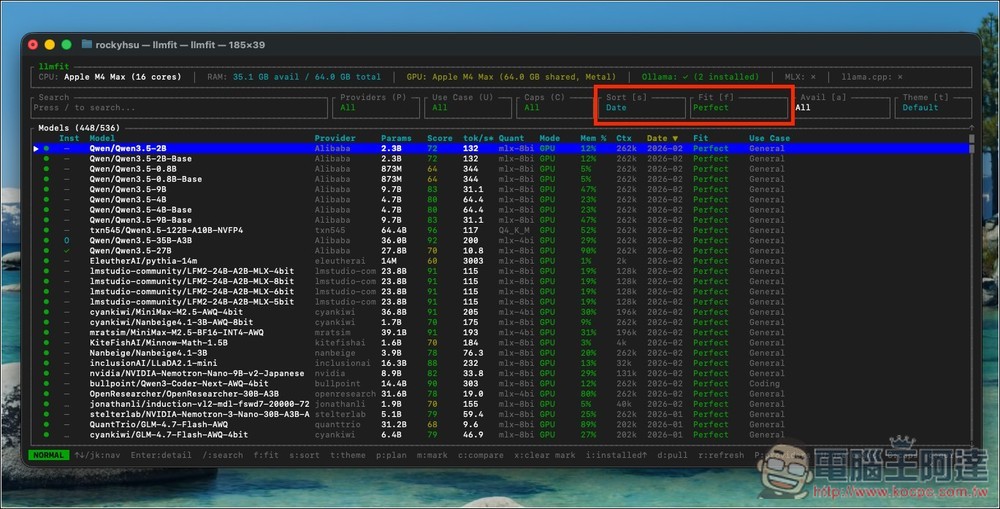Click the NORMAL mode badge in status bar
The image size is (1000, 509).
pos(48,455)
